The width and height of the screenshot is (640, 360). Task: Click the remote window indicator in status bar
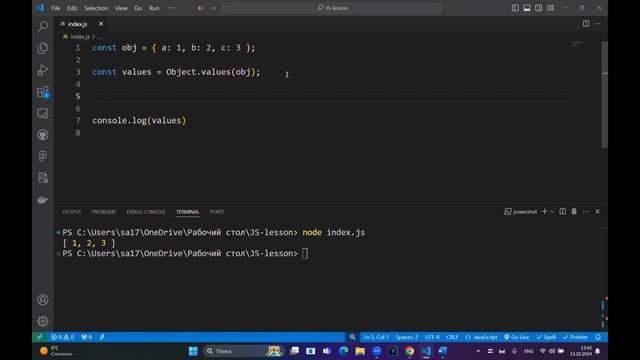(x=39, y=337)
